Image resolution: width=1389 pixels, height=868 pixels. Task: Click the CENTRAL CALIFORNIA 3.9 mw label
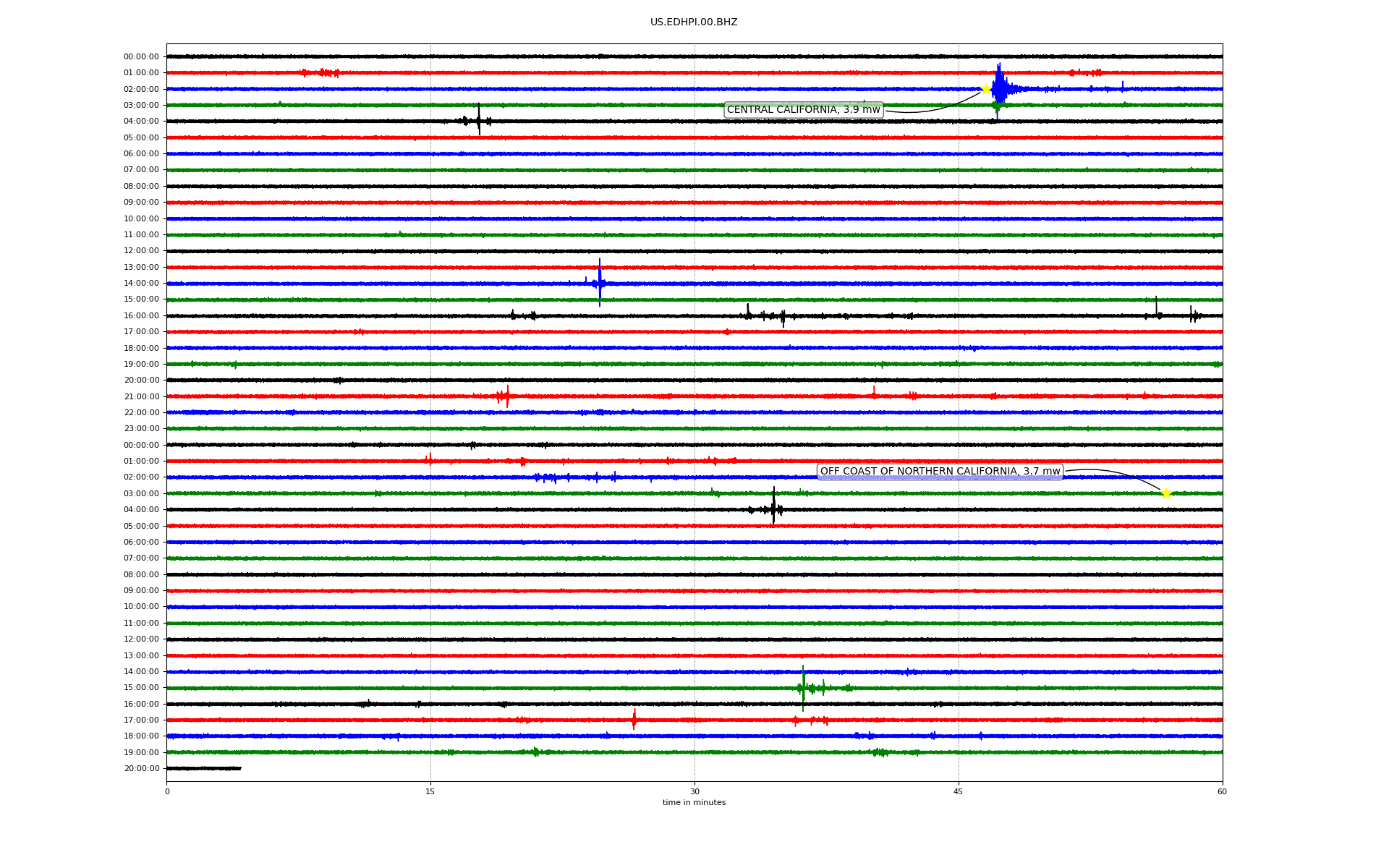803,110
